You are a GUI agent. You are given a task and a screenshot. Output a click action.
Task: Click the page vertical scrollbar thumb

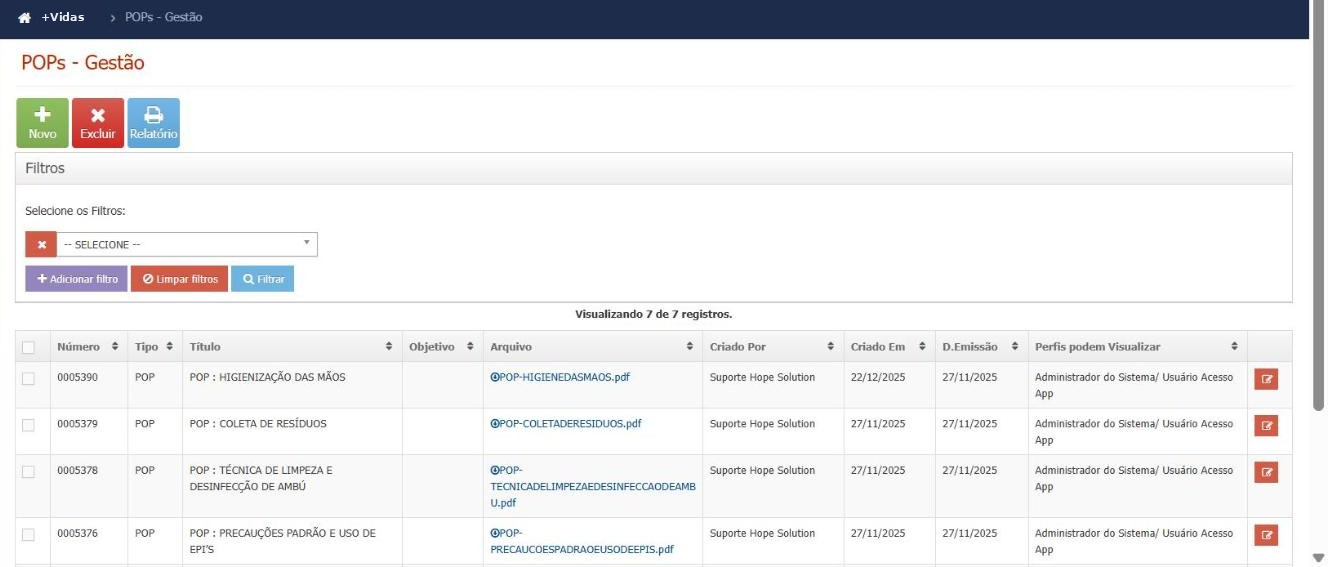pos(1319,205)
